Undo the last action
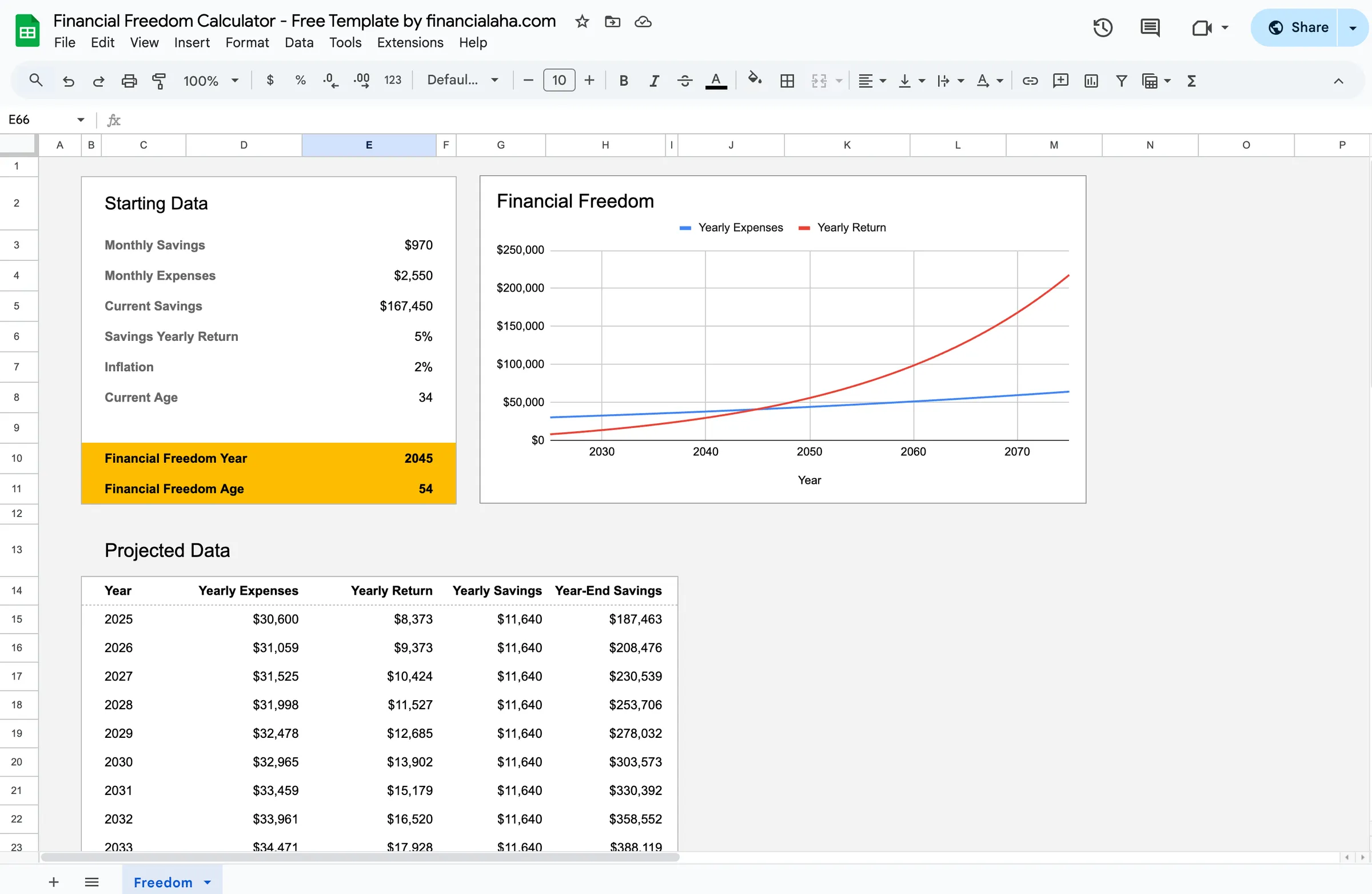The height and width of the screenshot is (894, 1372). click(x=69, y=80)
